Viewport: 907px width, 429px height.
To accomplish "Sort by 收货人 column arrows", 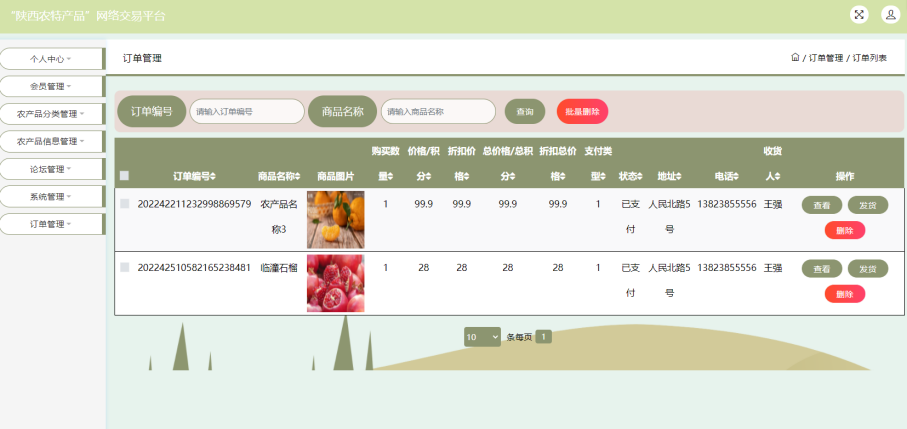I will (x=777, y=177).
